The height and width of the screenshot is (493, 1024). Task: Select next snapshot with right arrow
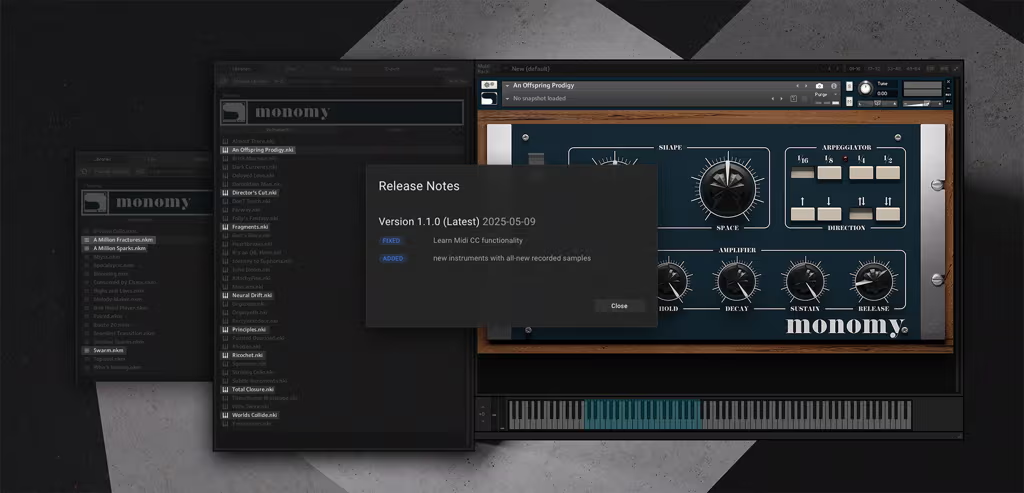click(x=781, y=99)
